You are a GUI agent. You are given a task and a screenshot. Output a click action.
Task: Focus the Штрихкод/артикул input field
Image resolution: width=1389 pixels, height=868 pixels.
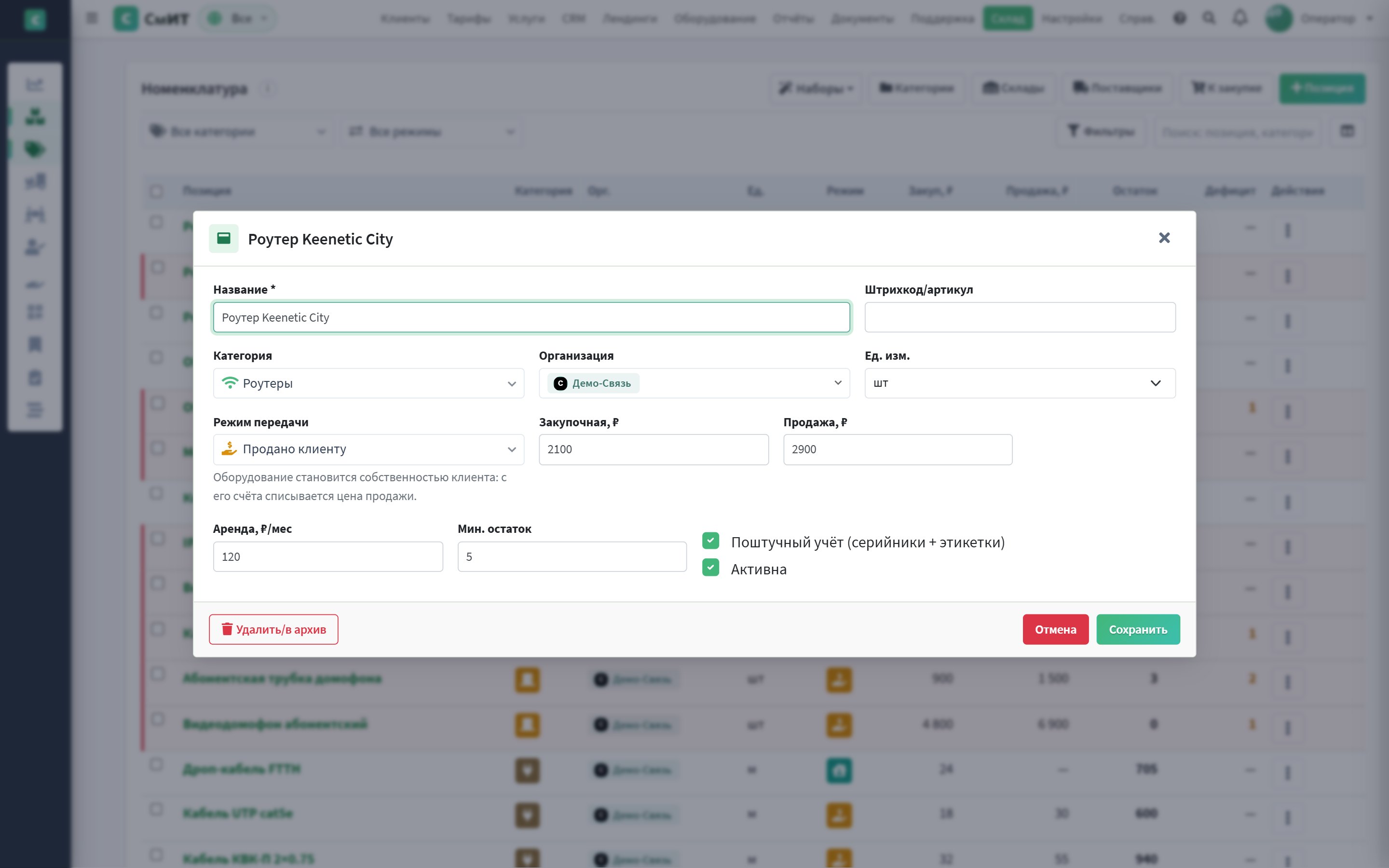point(1020,317)
